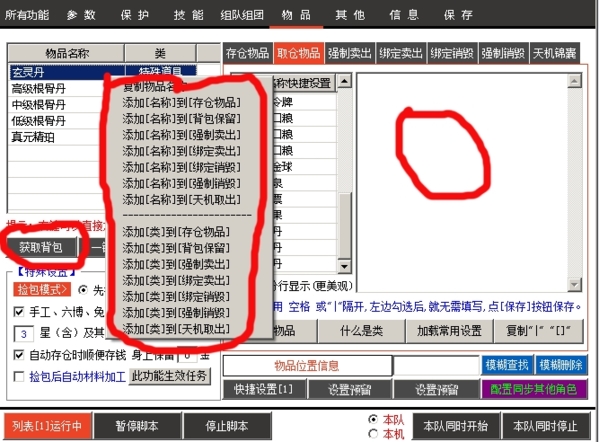Image resolution: width=599 pixels, height=442 pixels.
Task: Click the 复制"|" "[]" button
Action: [x=539, y=331]
